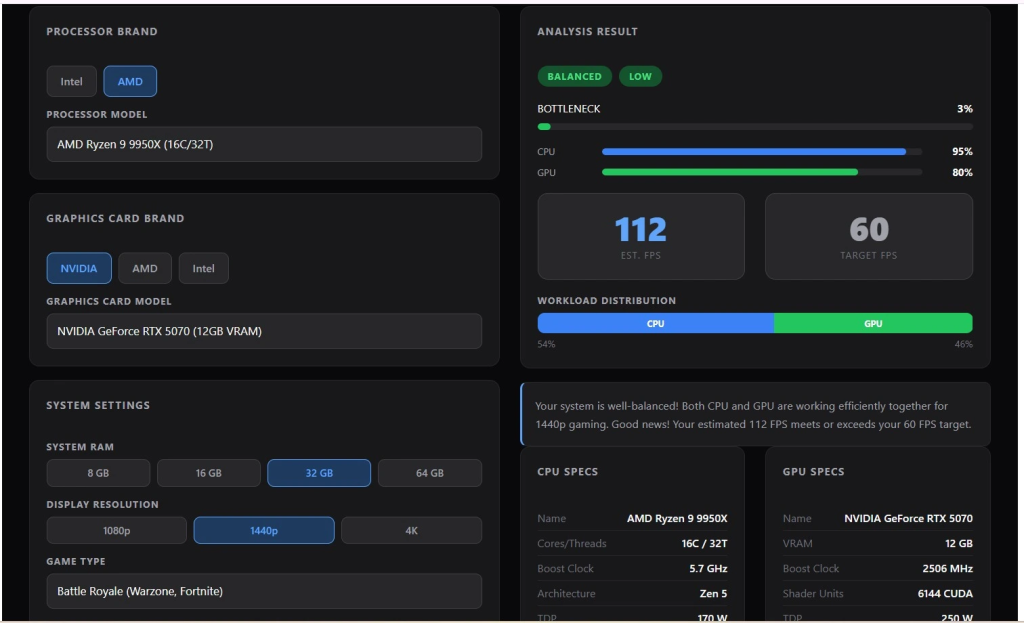This screenshot has width=1024, height=623.
Task: Select 4K display resolution
Action: pyautogui.click(x=411, y=530)
